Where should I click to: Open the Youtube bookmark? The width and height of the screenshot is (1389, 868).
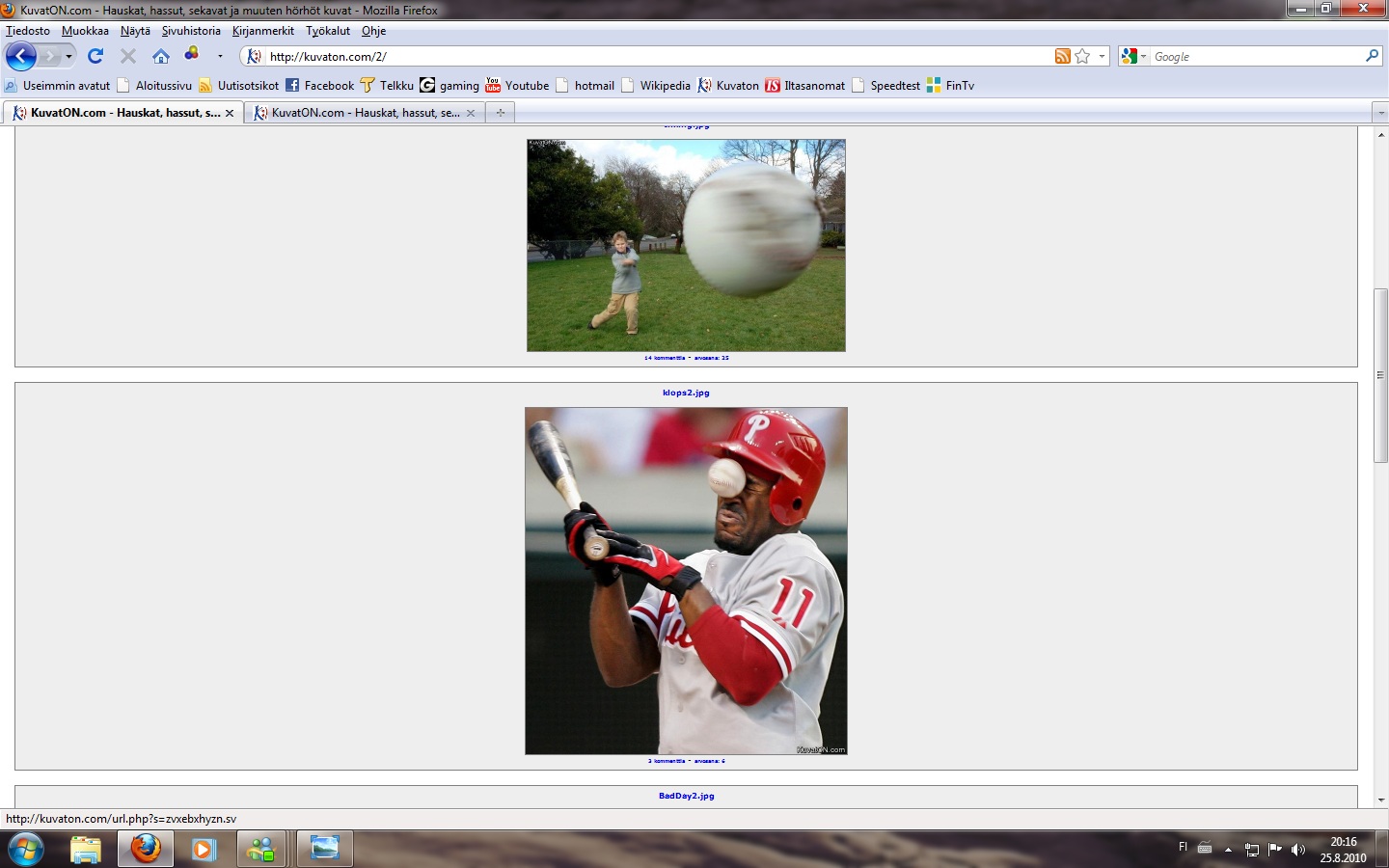coord(517,85)
